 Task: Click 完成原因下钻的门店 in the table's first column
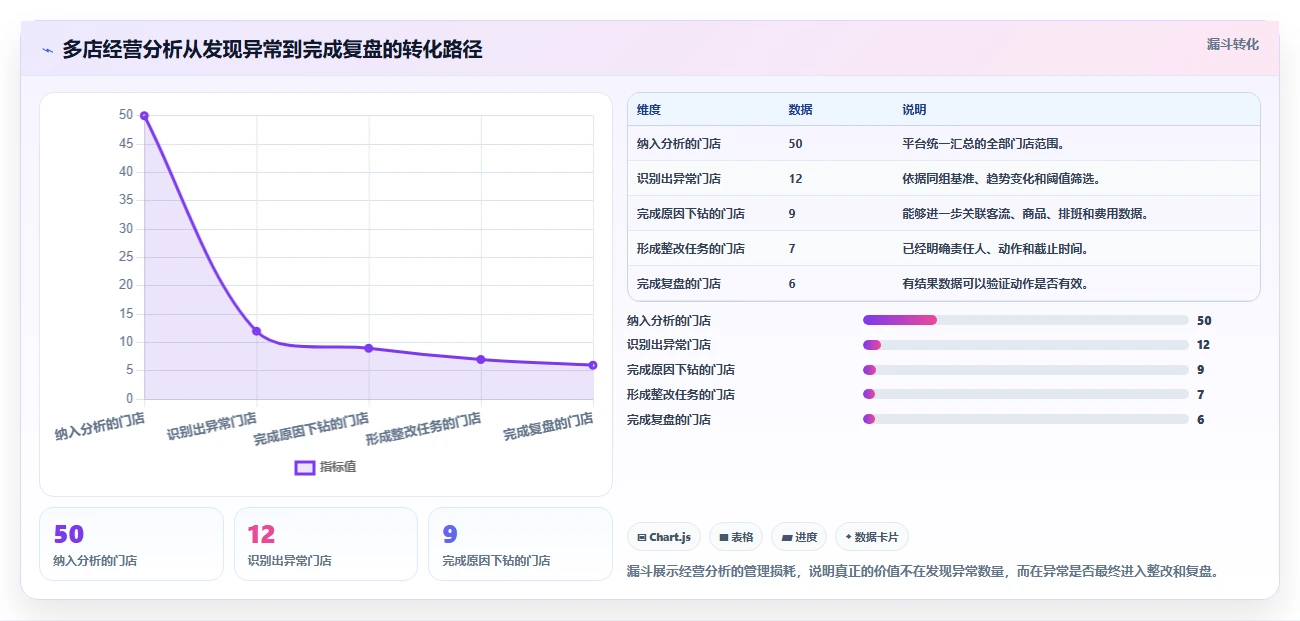click(691, 214)
